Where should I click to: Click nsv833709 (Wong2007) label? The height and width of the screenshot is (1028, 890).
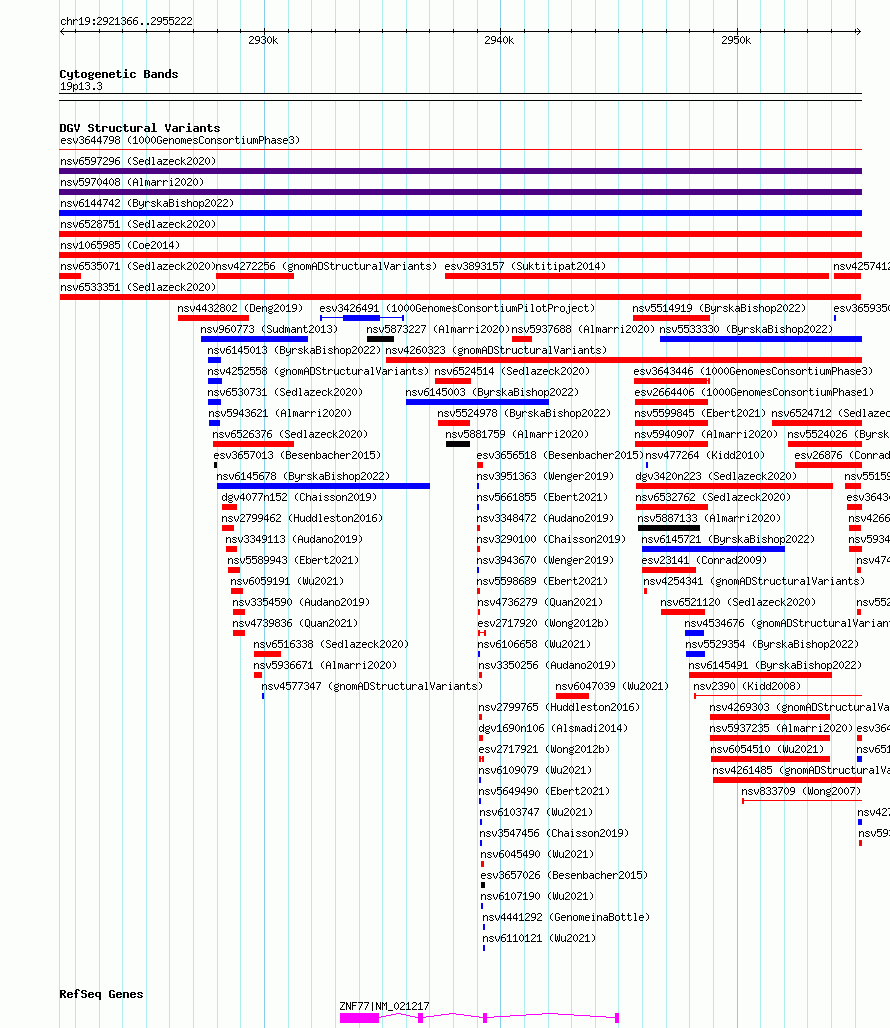click(801, 791)
